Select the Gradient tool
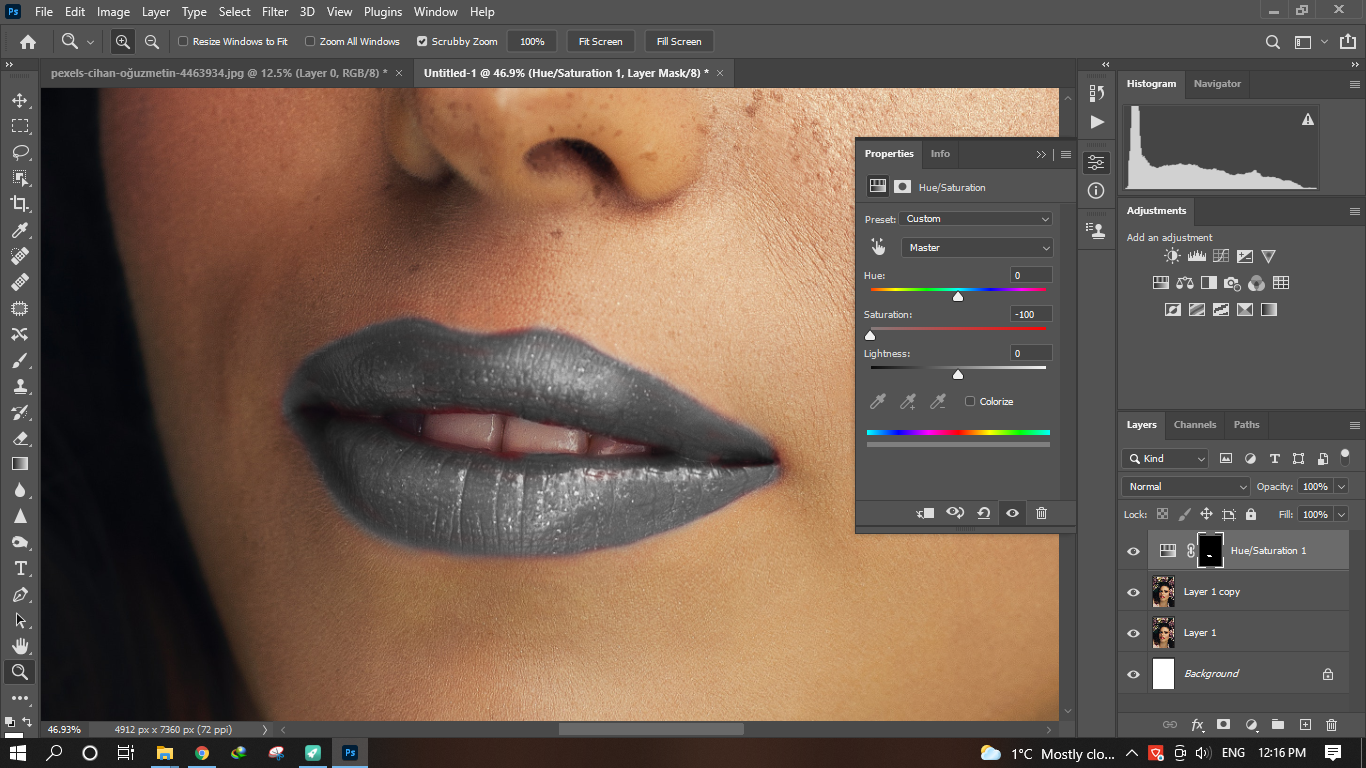 click(x=20, y=464)
